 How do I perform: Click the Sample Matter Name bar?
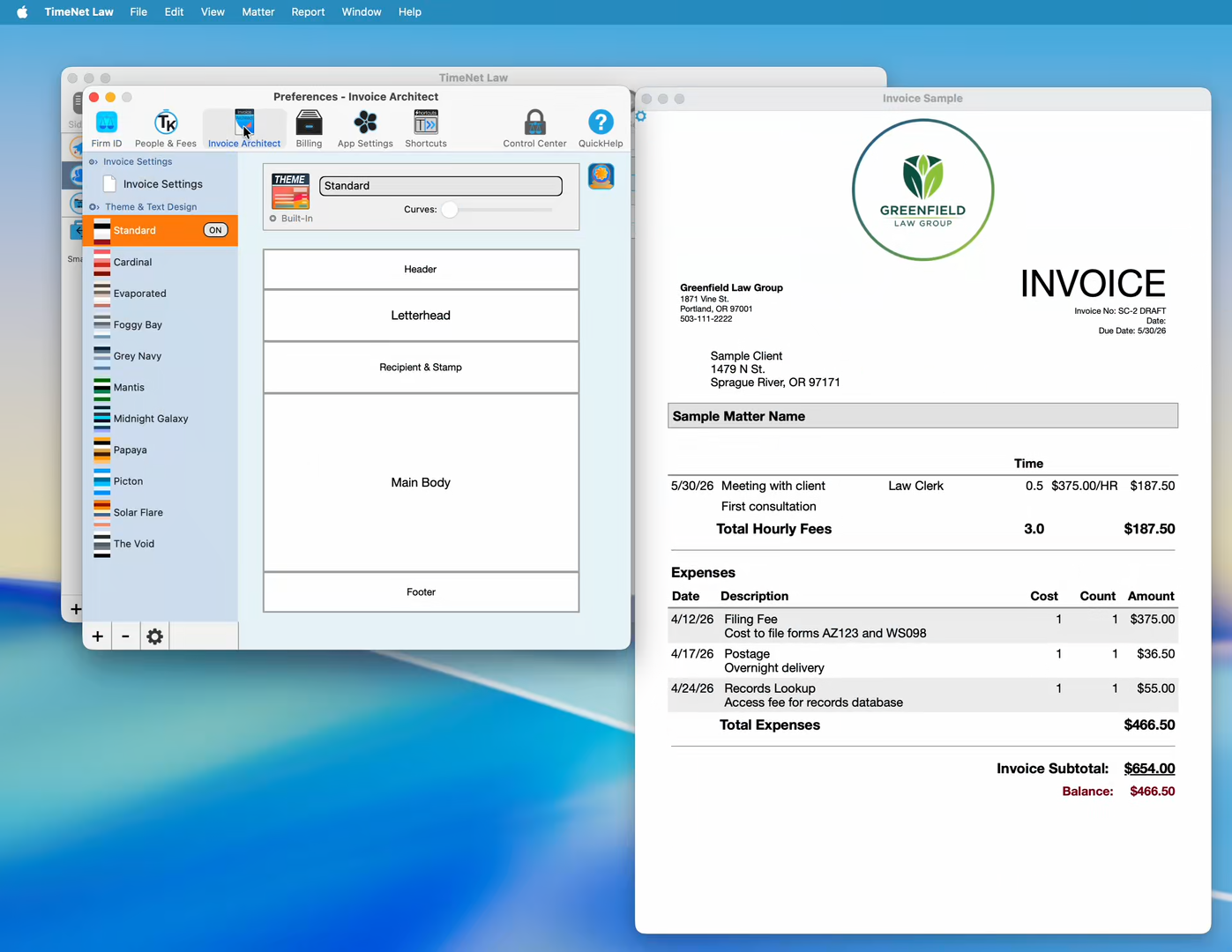922,416
